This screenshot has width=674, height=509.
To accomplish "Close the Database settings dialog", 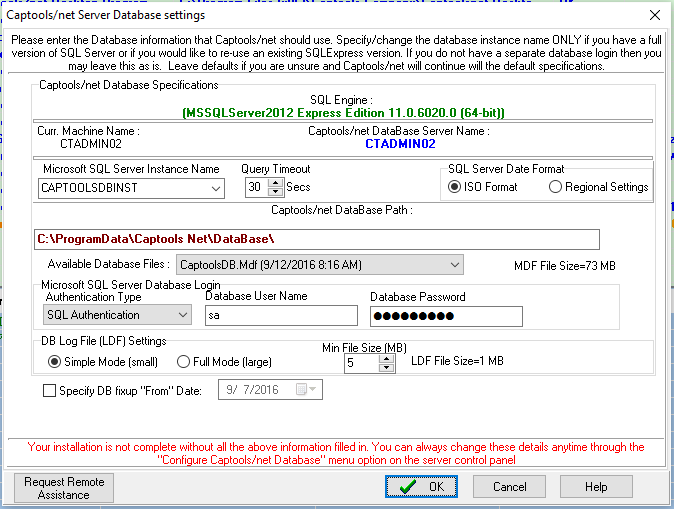I will pyautogui.click(x=655, y=15).
